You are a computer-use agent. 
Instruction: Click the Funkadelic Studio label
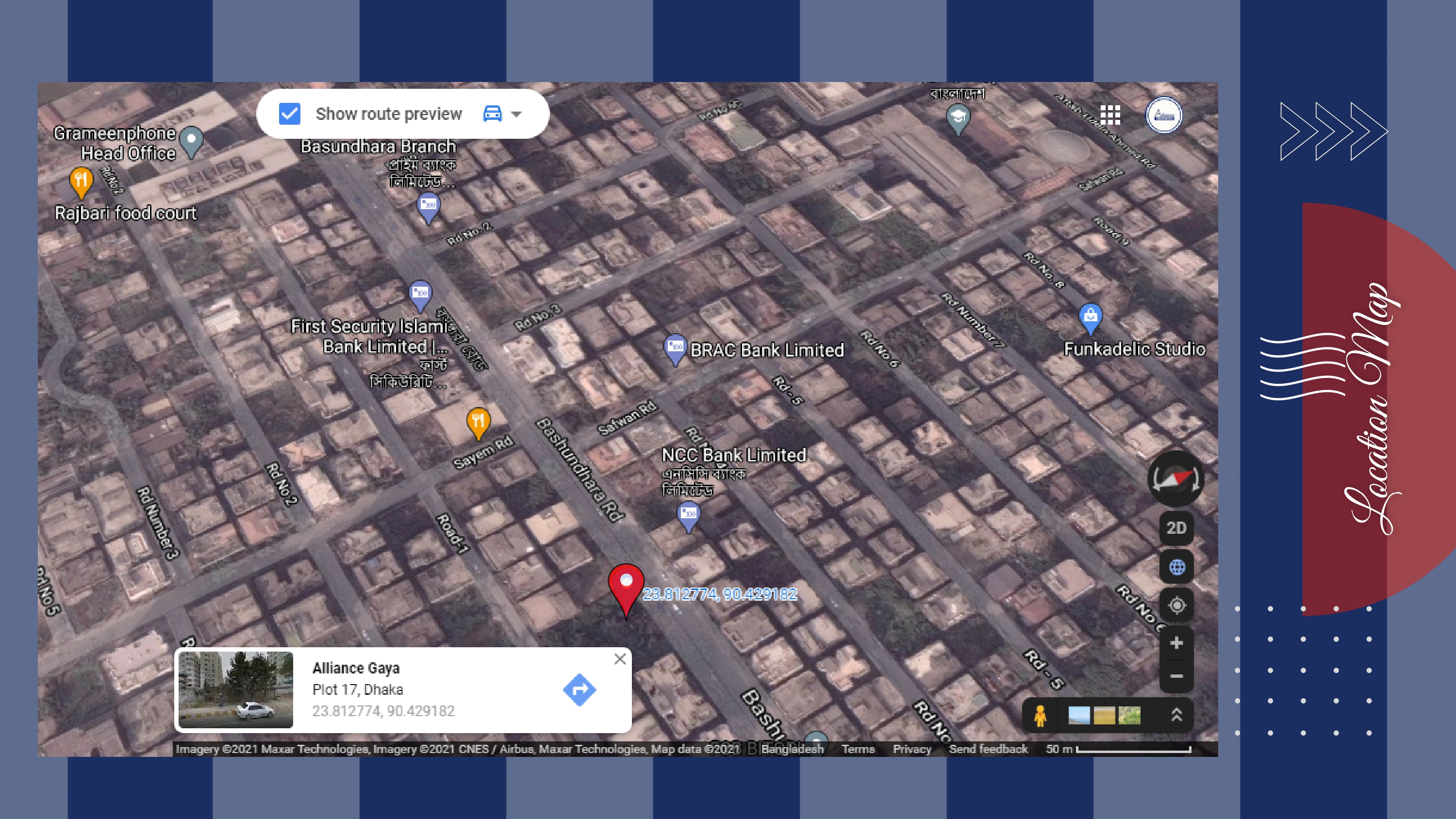[x=1134, y=349]
